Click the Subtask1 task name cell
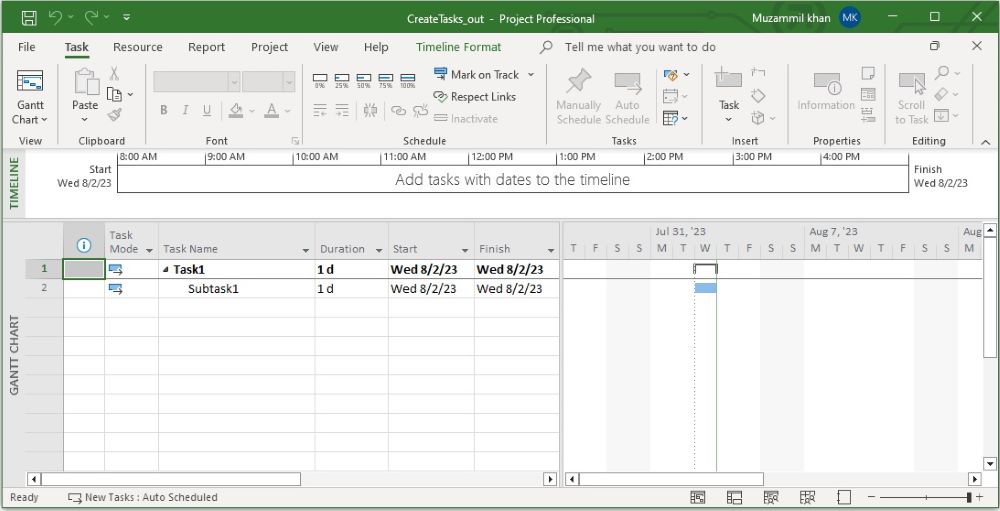Image resolution: width=1000 pixels, height=511 pixels. coord(235,289)
